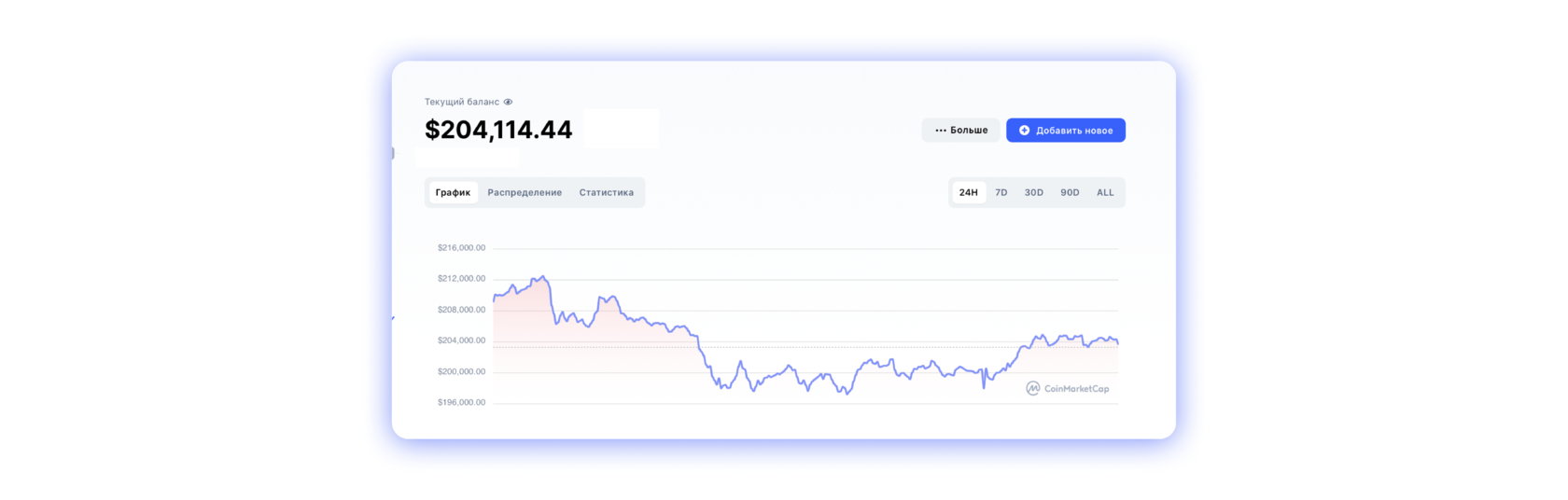Viewport: 1568px width, 500px height.
Task: Switch chart period to 90D
Action: tap(1070, 192)
